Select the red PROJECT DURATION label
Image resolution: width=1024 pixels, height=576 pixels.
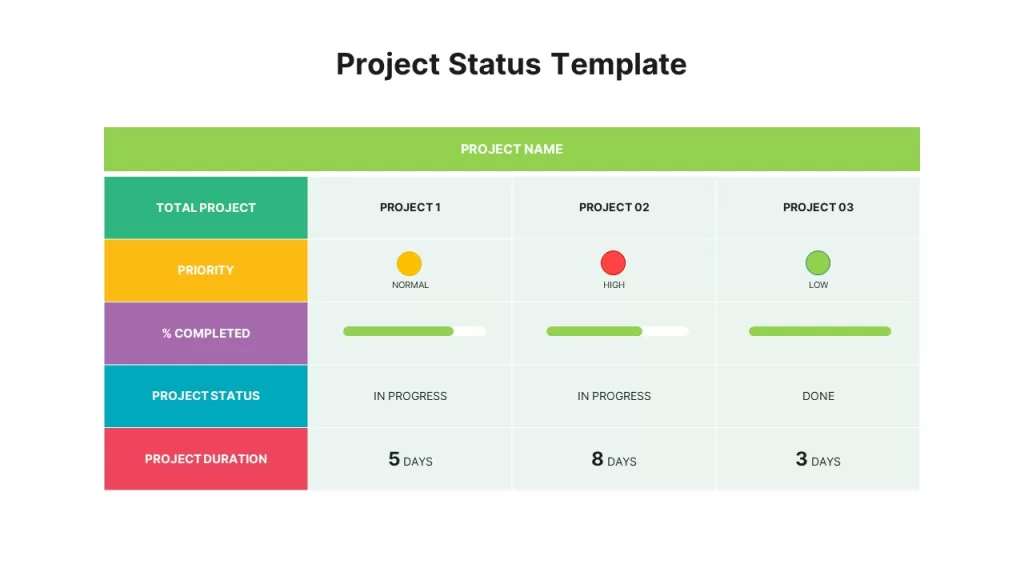point(206,459)
